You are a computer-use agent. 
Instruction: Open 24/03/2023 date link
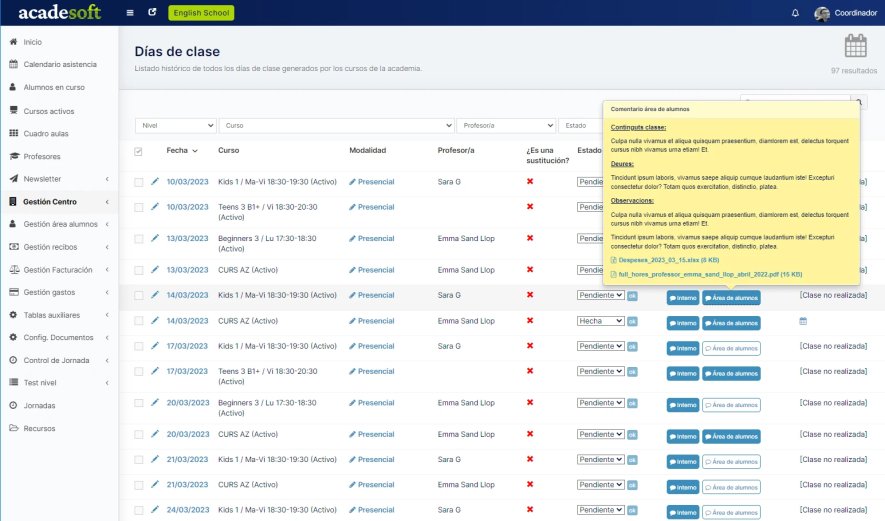click(188, 510)
